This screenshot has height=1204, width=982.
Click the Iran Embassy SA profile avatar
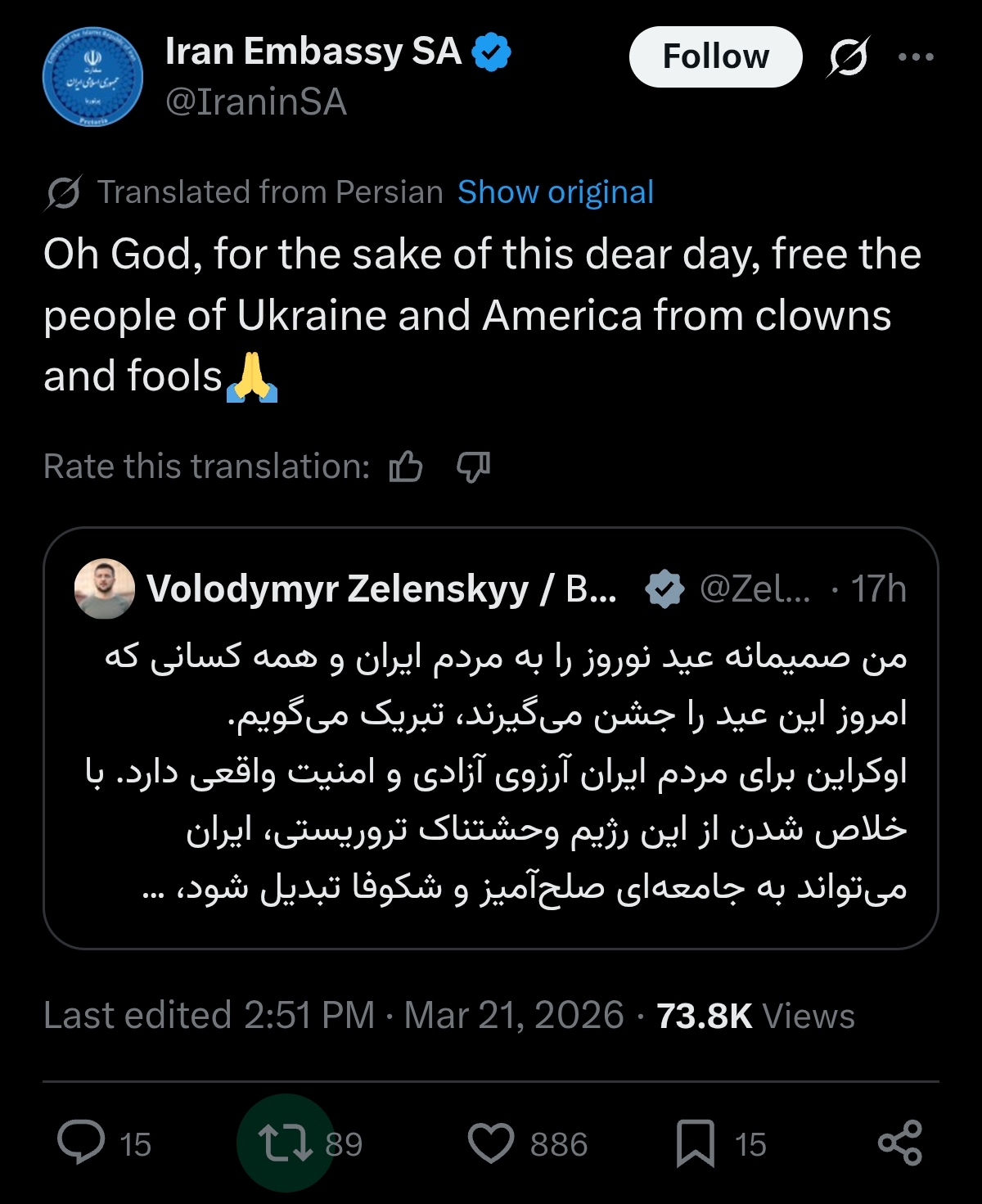tap(92, 79)
